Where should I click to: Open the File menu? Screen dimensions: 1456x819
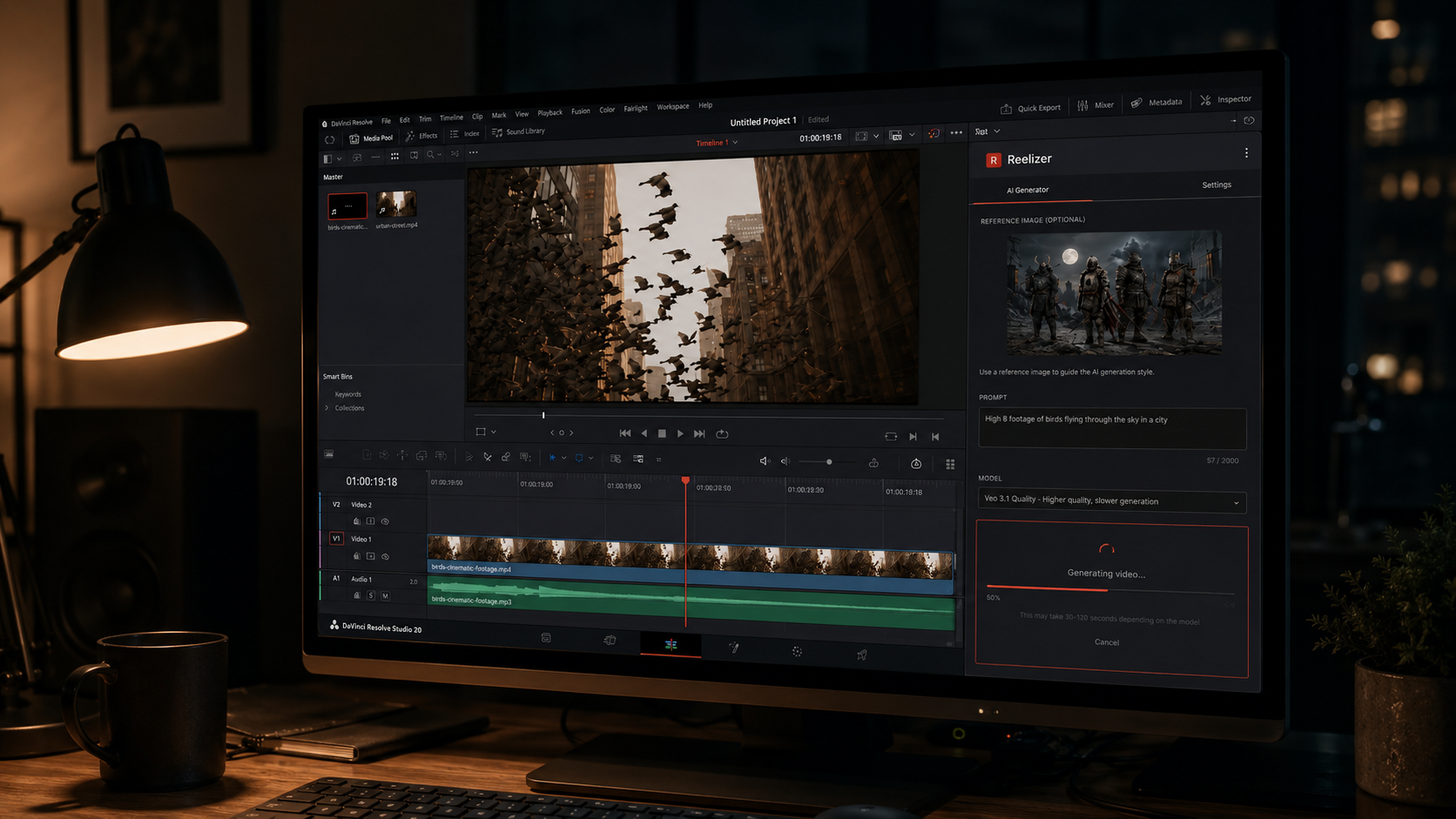coord(386,121)
